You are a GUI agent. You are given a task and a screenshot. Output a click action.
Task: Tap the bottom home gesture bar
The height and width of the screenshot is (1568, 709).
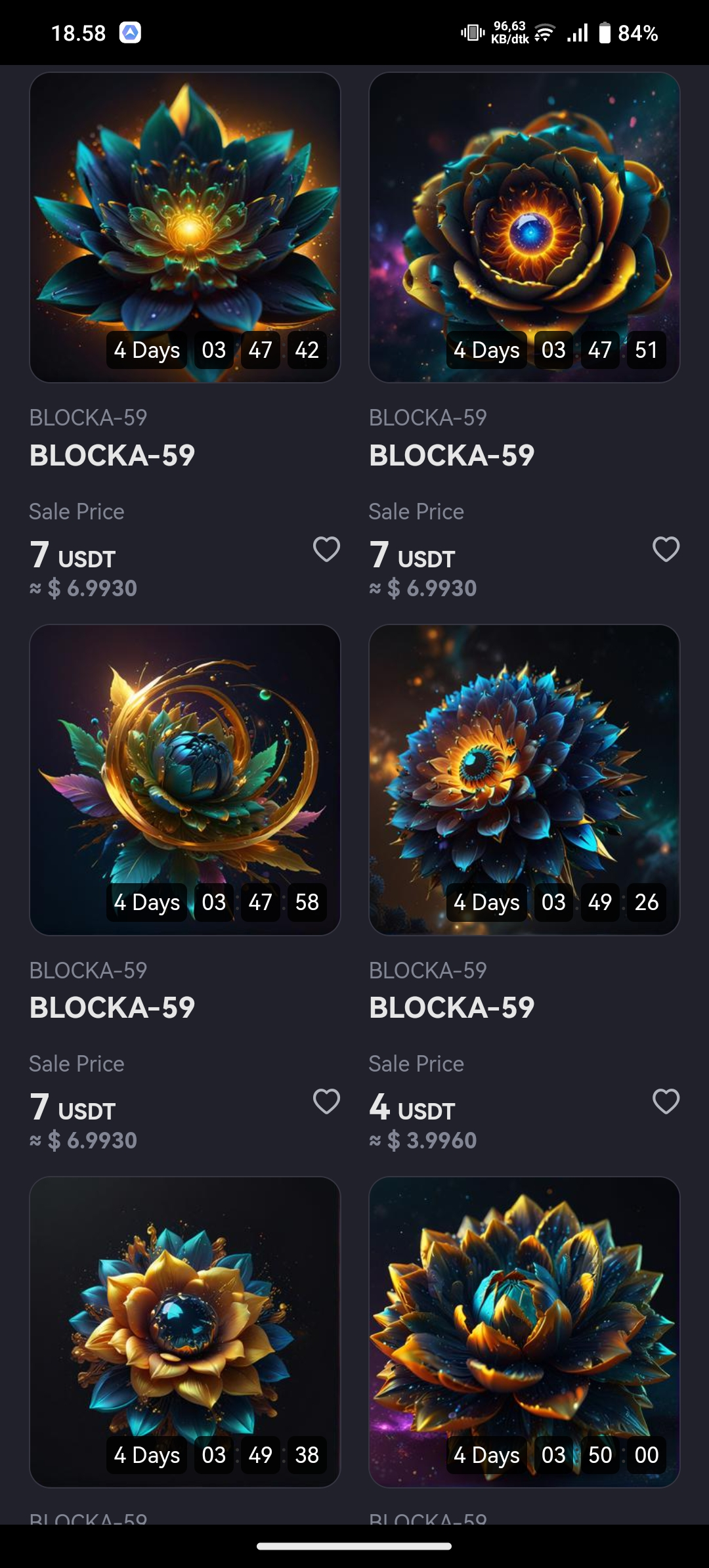[x=354, y=1546]
